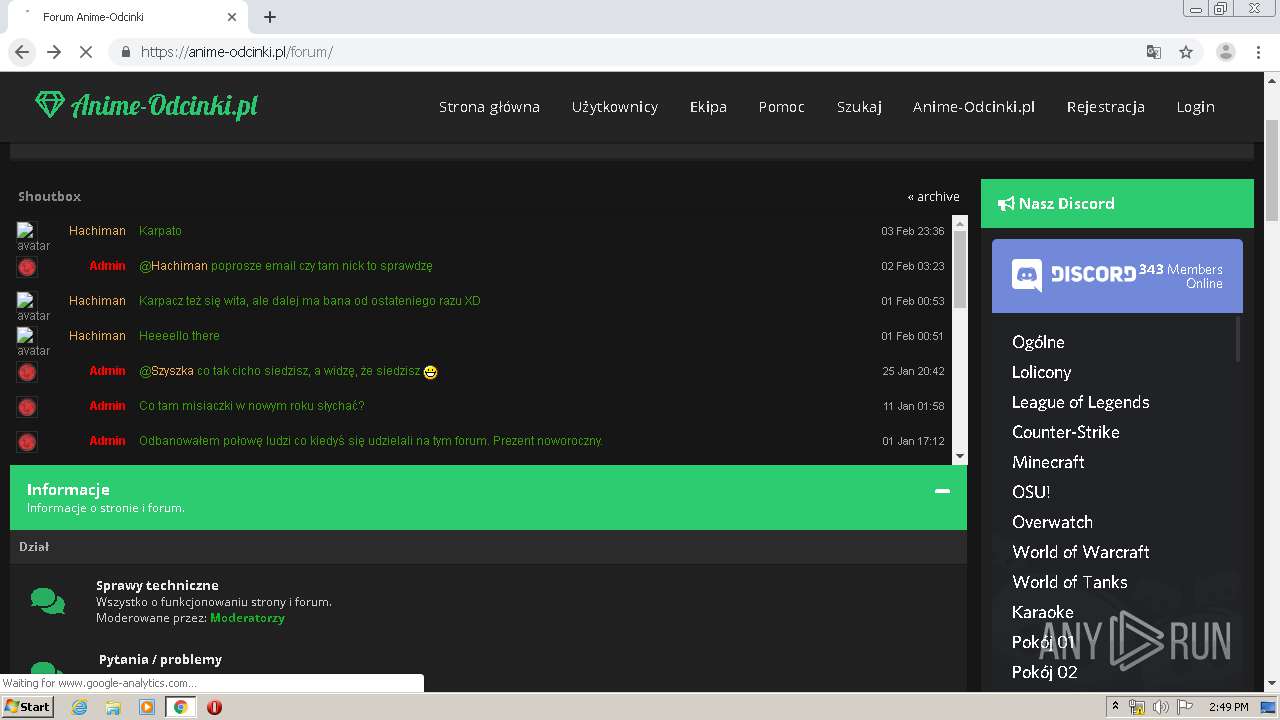1280x720 pixels.
Task: Click the Discord logo in the widget
Action: pos(1074,275)
